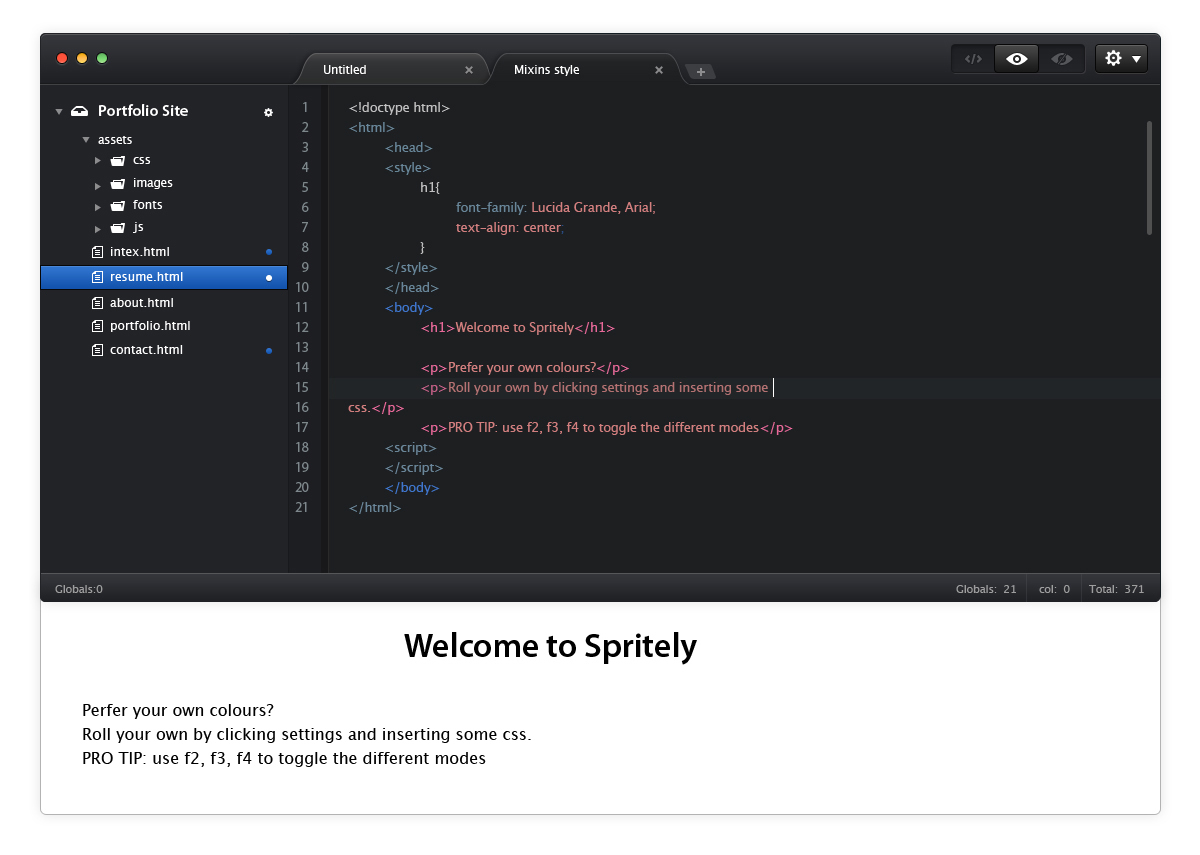Expand the css folder arrow
The height and width of the screenshot is (855, 1200).
(98, 161)
